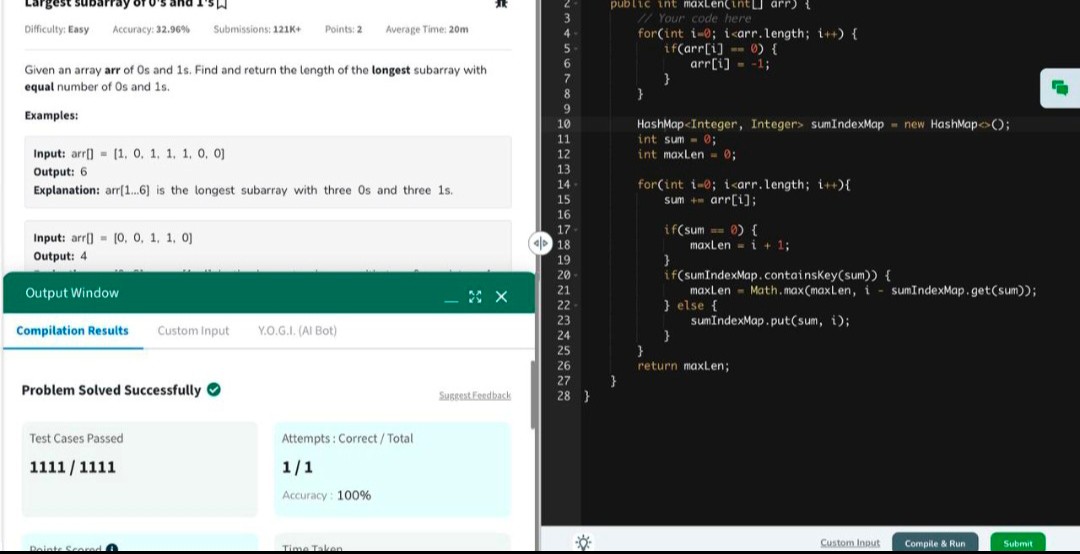Click the Math.max line 21 in editor
Viewport: 1080px width, 554px height.
pos(863,290)
